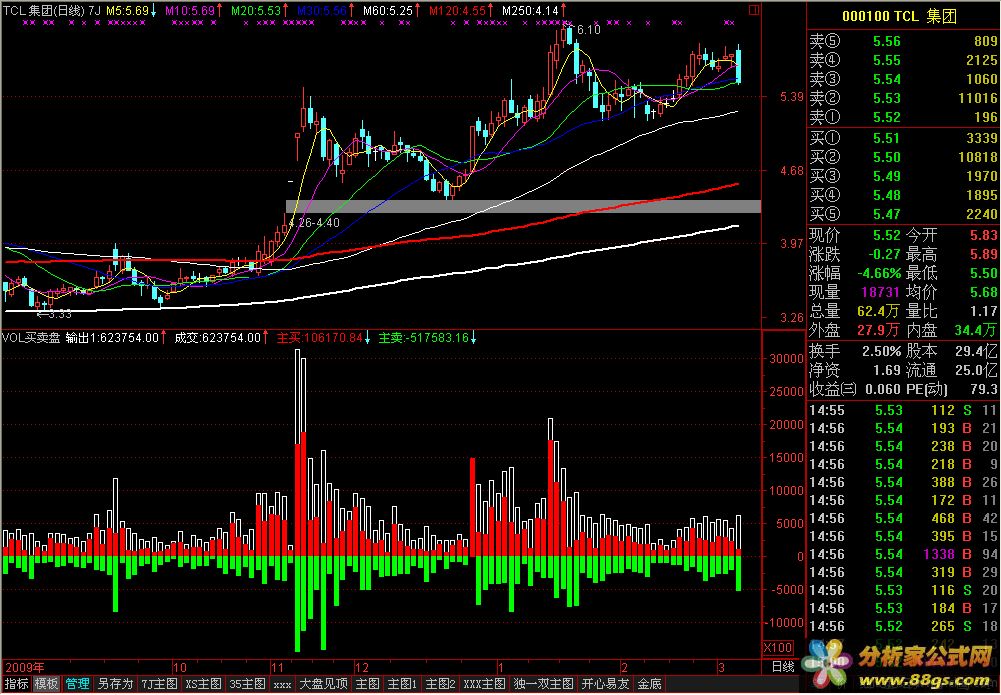Image resolution: width=1001 pixels, height=695 pixels.
Task: Click the 总量 value 62.4万
Action: [x=878, y=311]
